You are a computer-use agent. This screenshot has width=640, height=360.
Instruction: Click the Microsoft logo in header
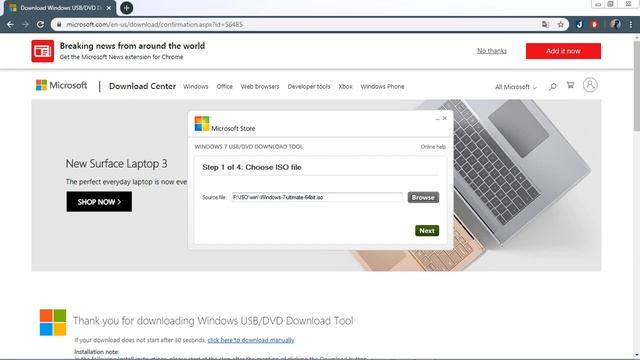(x=62, y=85)
